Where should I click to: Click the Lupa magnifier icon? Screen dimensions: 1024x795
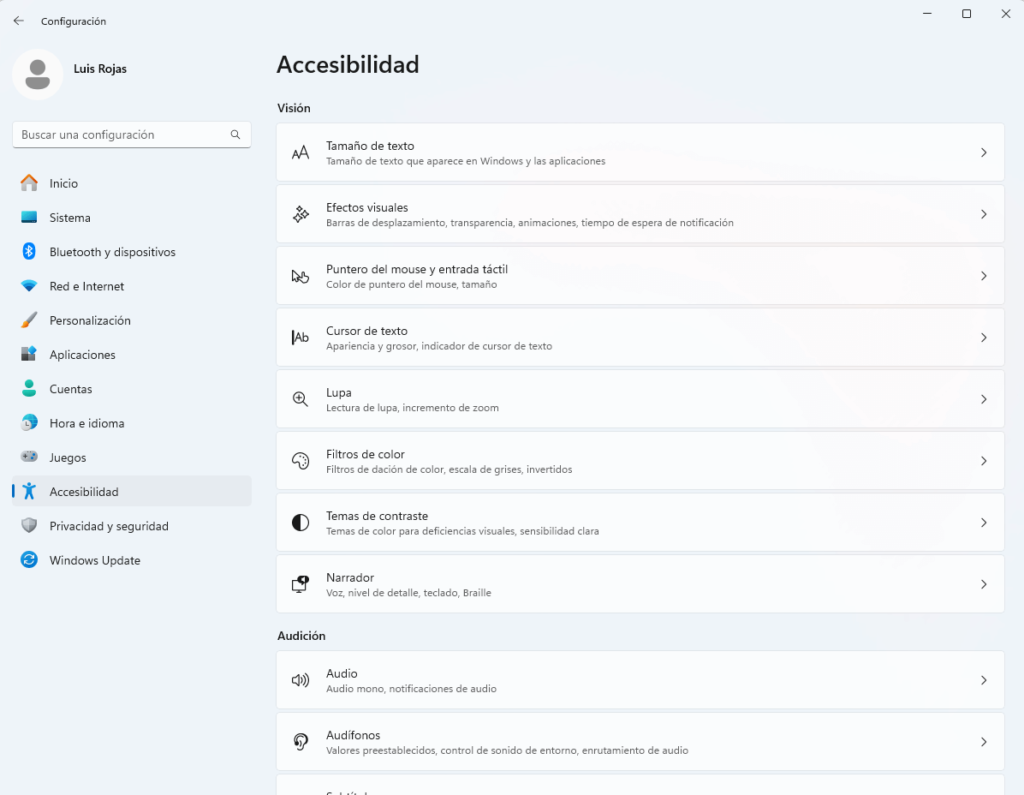tap(300, 399)
